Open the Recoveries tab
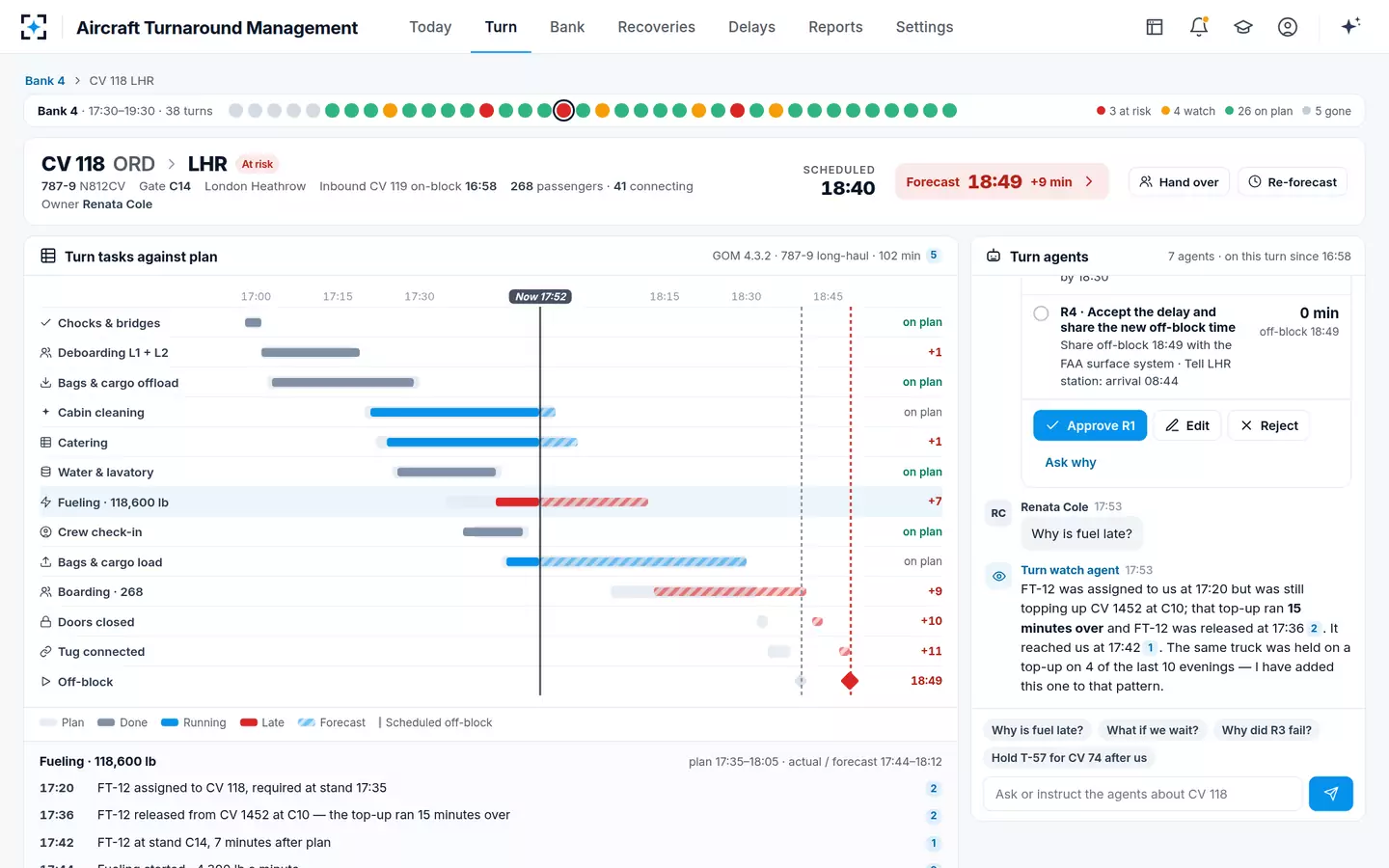The width and height of the screenshot is (1389, 868). [x=656, y=27]
